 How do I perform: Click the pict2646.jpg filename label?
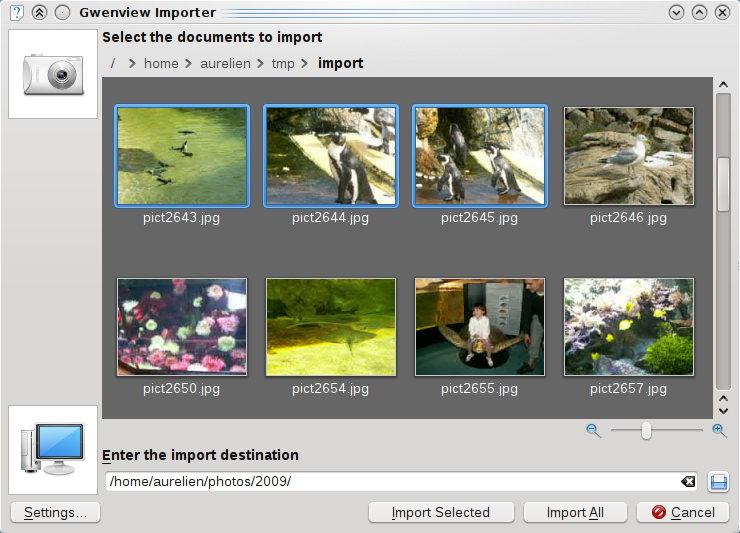pyautogui.click(x=629, y=218)
